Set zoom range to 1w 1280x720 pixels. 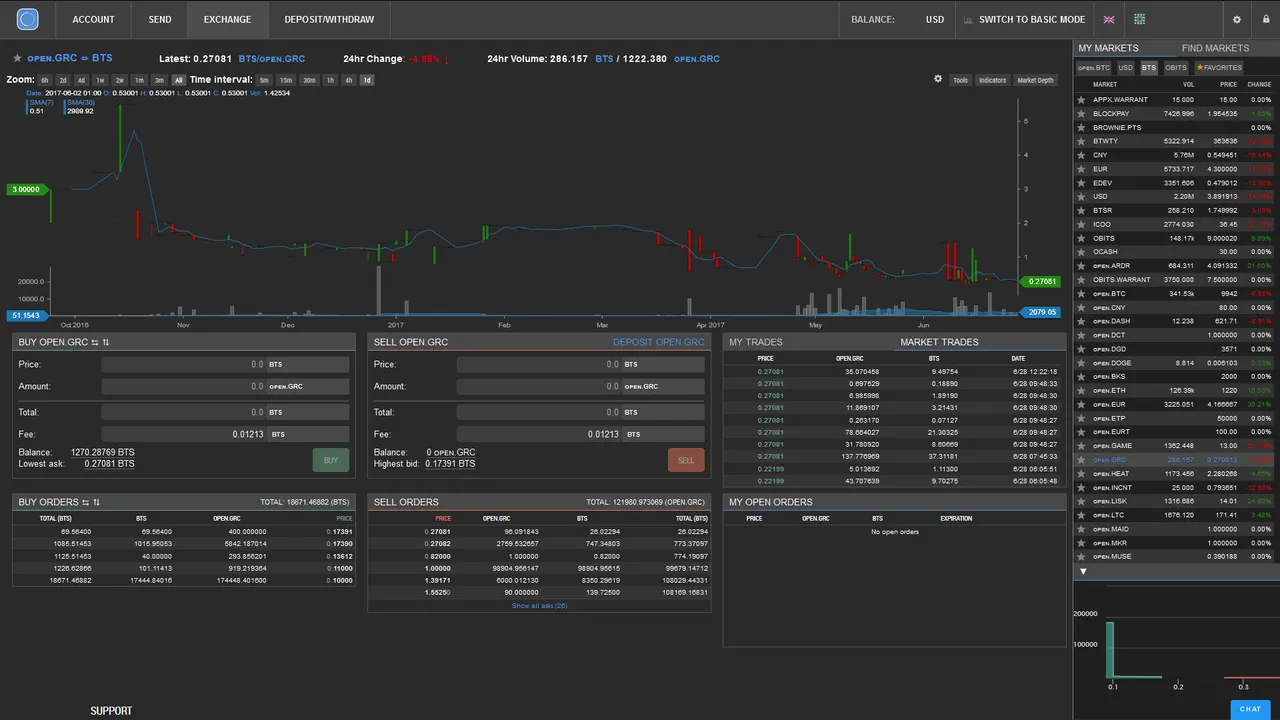pos(100,80)
